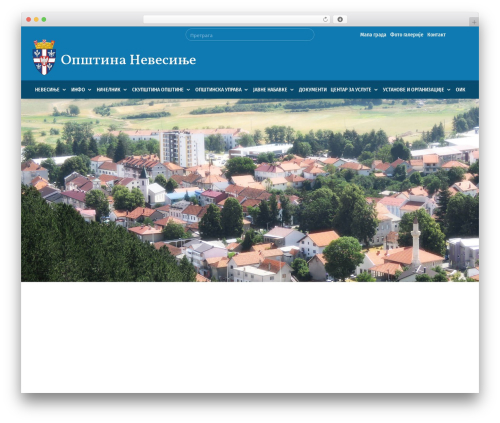Image resolution: width=500 pixels, height=423 pixels.
Task: Expand the НАЧЕЛНИК menu arrow
Action: click(x=125, y=90)
